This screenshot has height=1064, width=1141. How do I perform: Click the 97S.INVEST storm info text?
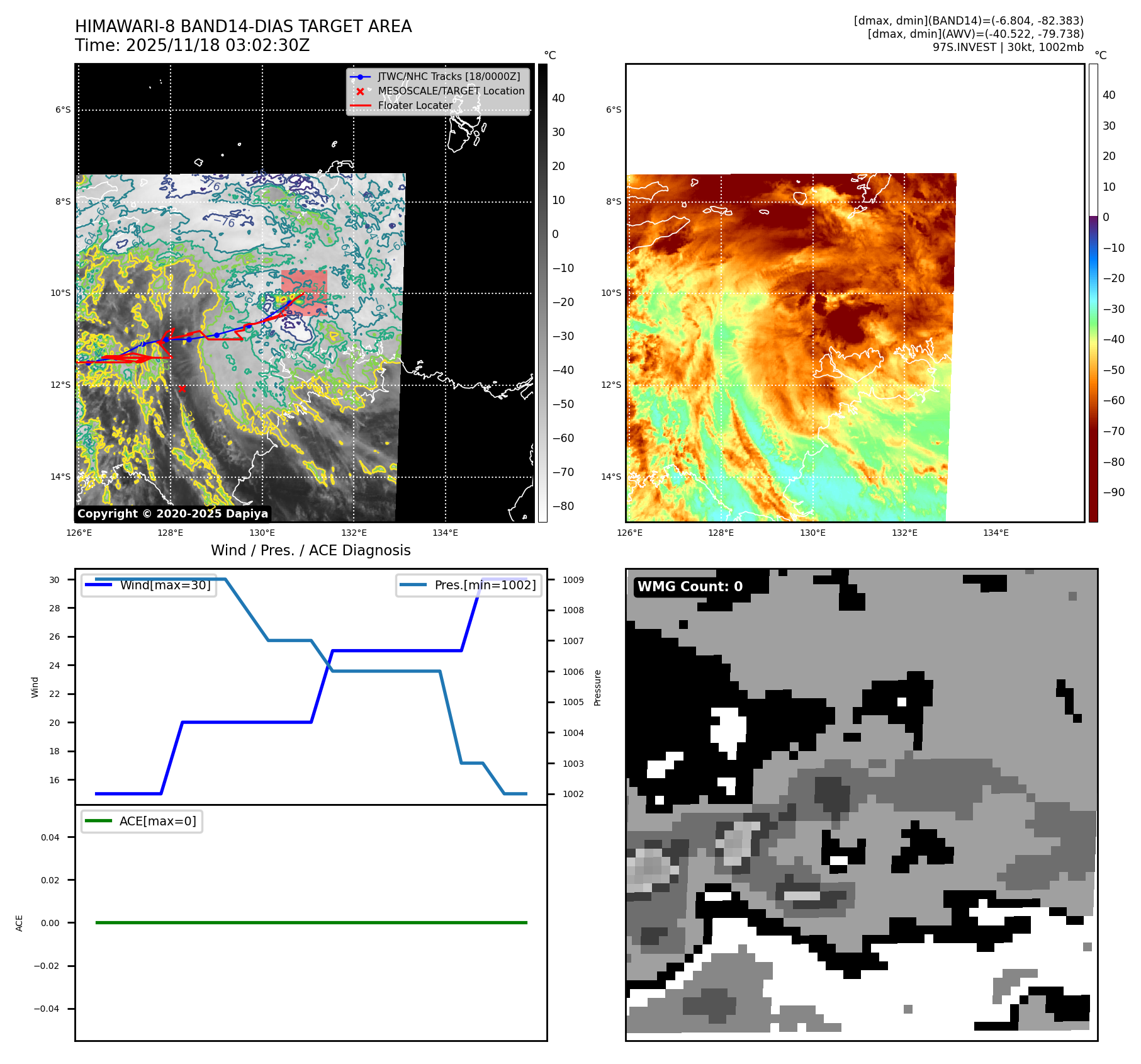1008,47
